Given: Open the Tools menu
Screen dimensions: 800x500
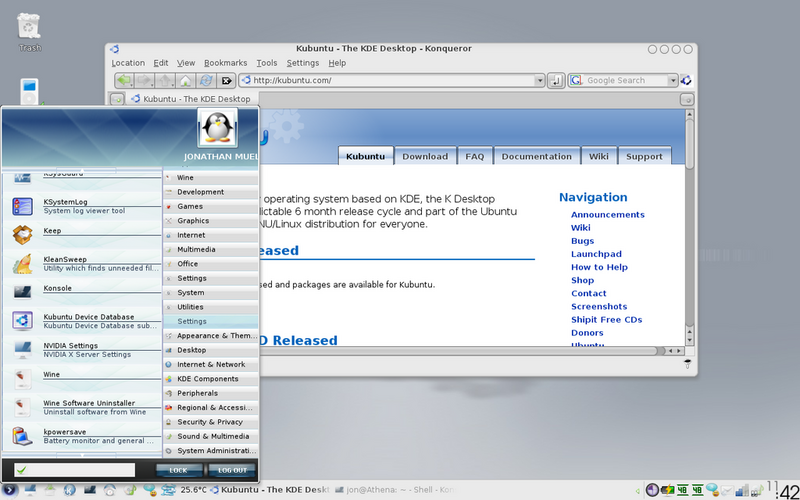Looking at the screenshot, I should point(267,63).
